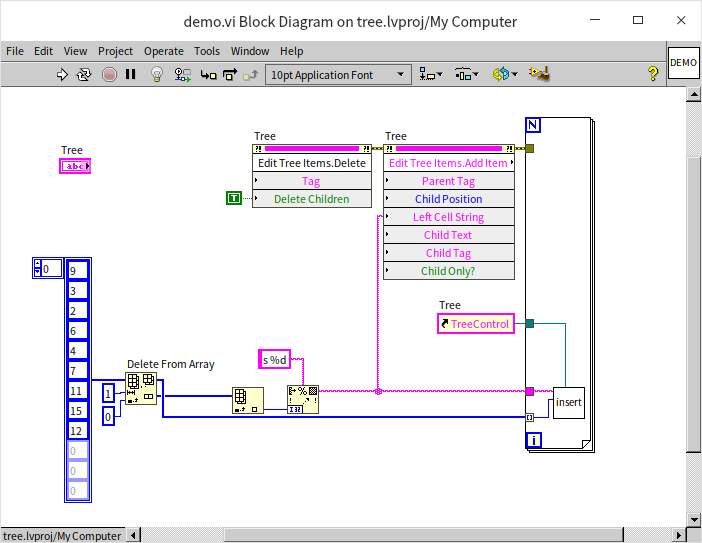Click the Pause button in toolbar
Image resolution: width=702 pixels, height=543 pixels.
(x=131, y=74)
